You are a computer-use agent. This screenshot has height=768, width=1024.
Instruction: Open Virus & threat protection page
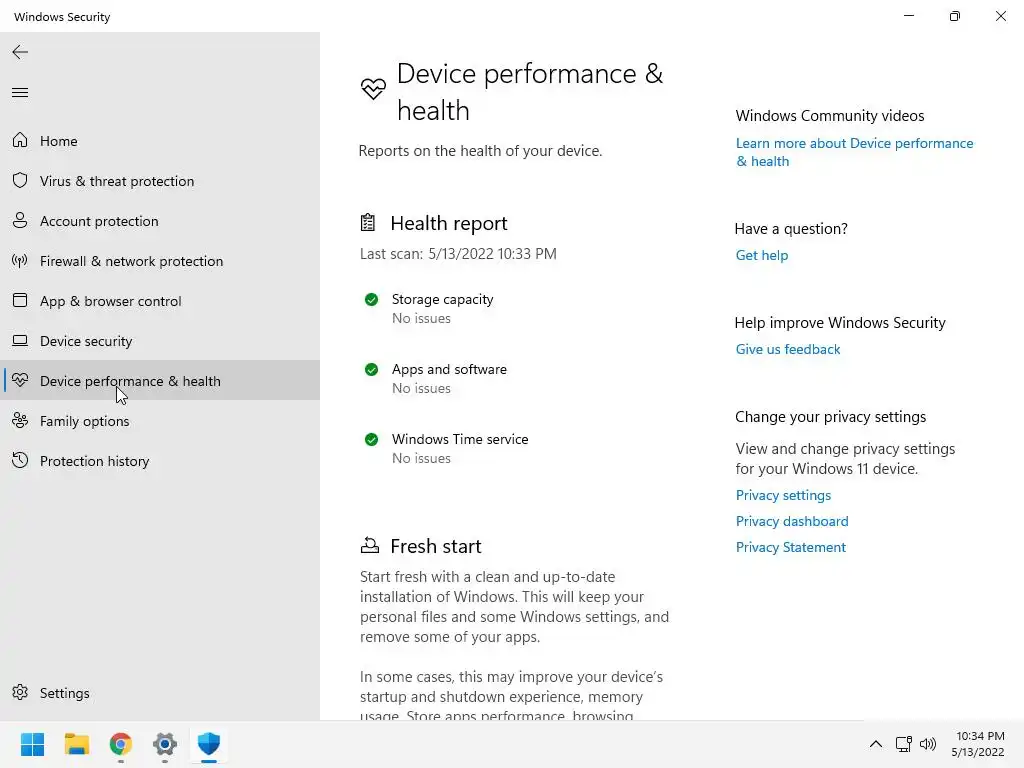[x=160, y=181]
